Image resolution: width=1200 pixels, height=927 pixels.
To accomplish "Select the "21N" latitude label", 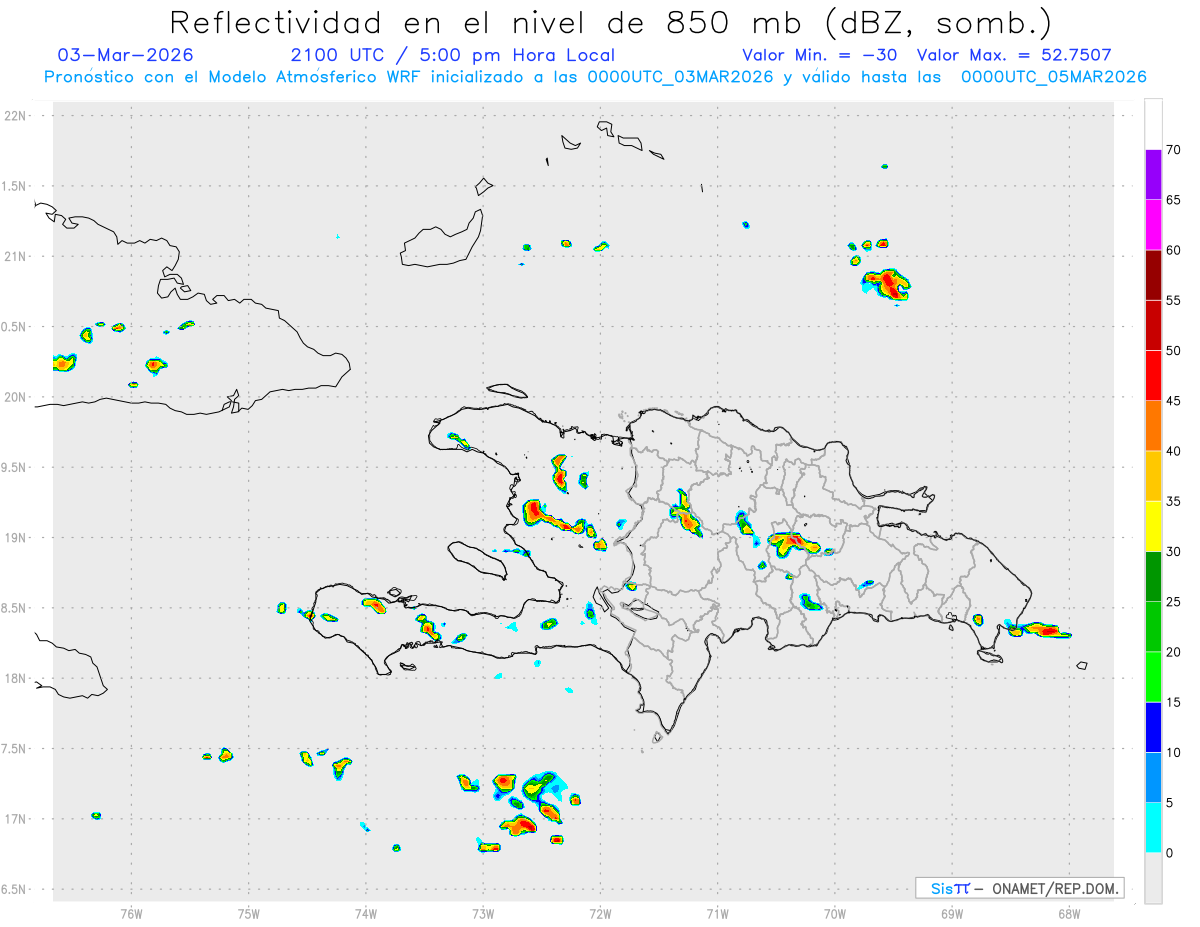I will (x=17, y=256).
